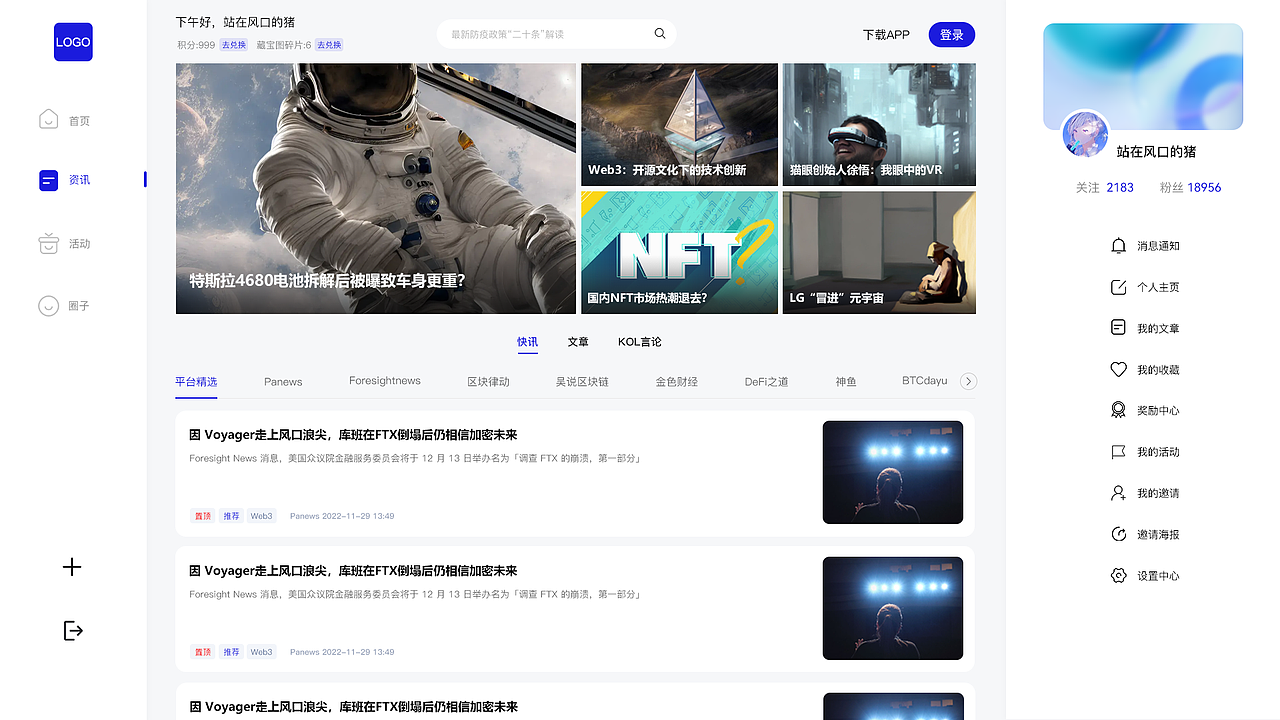Screen dimensions: 1280x720
Task: Switch to the KOL言论 tab
Action: (x=640, y=342)
